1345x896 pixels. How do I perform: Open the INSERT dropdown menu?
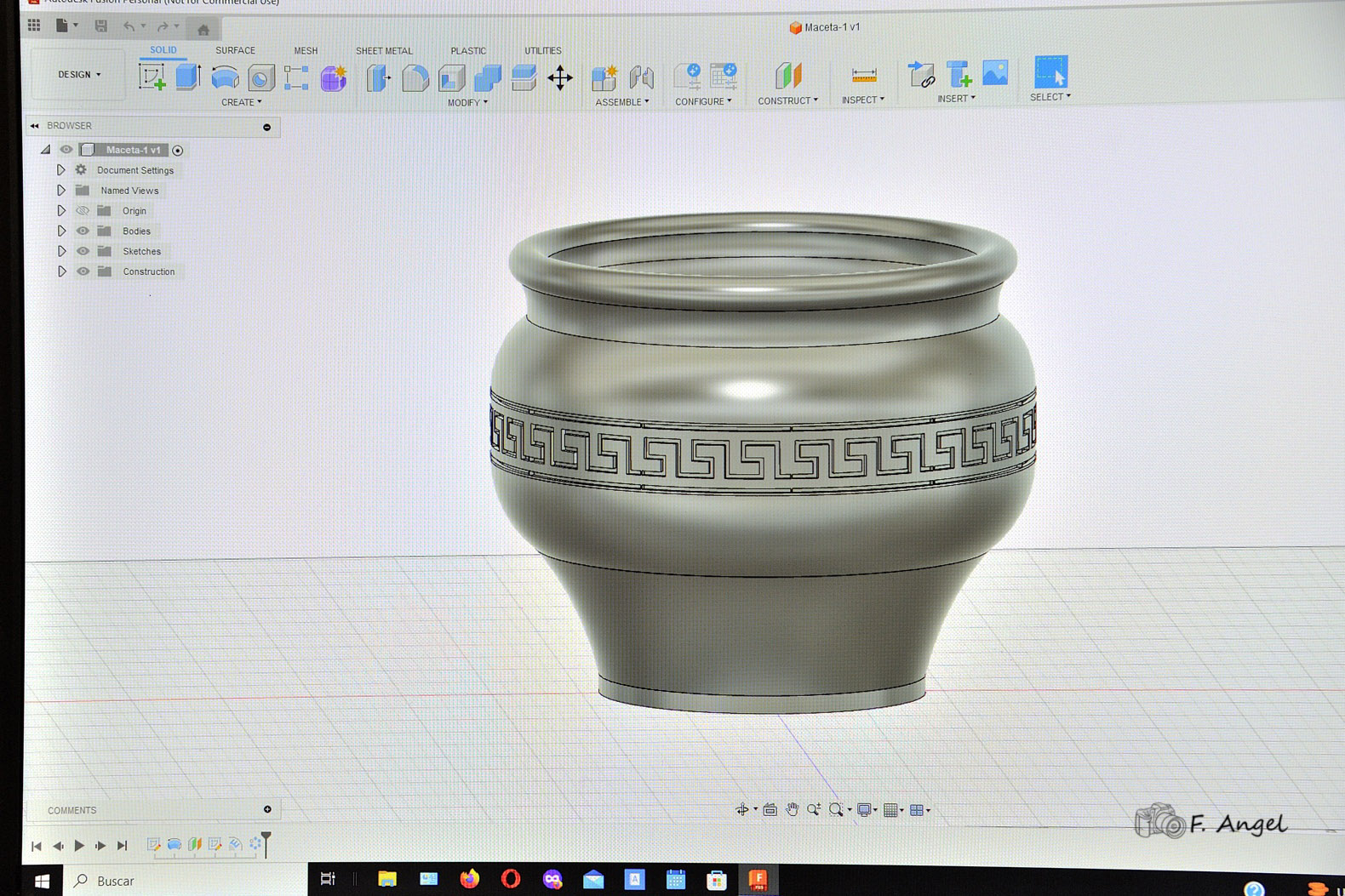tap(956, 99)
